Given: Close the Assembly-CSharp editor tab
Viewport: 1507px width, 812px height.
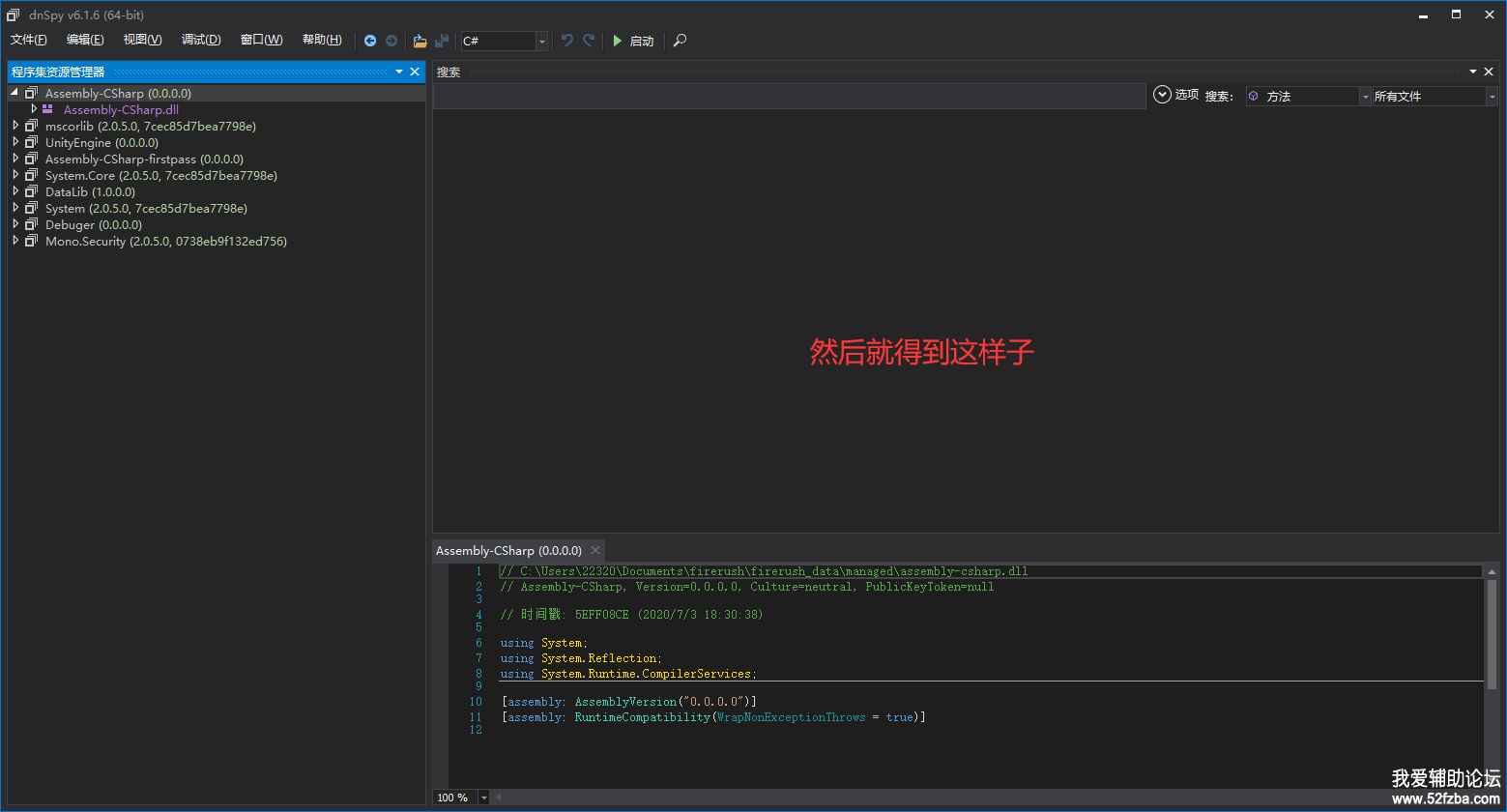Looking at the screenshot, I should [595, 551].
